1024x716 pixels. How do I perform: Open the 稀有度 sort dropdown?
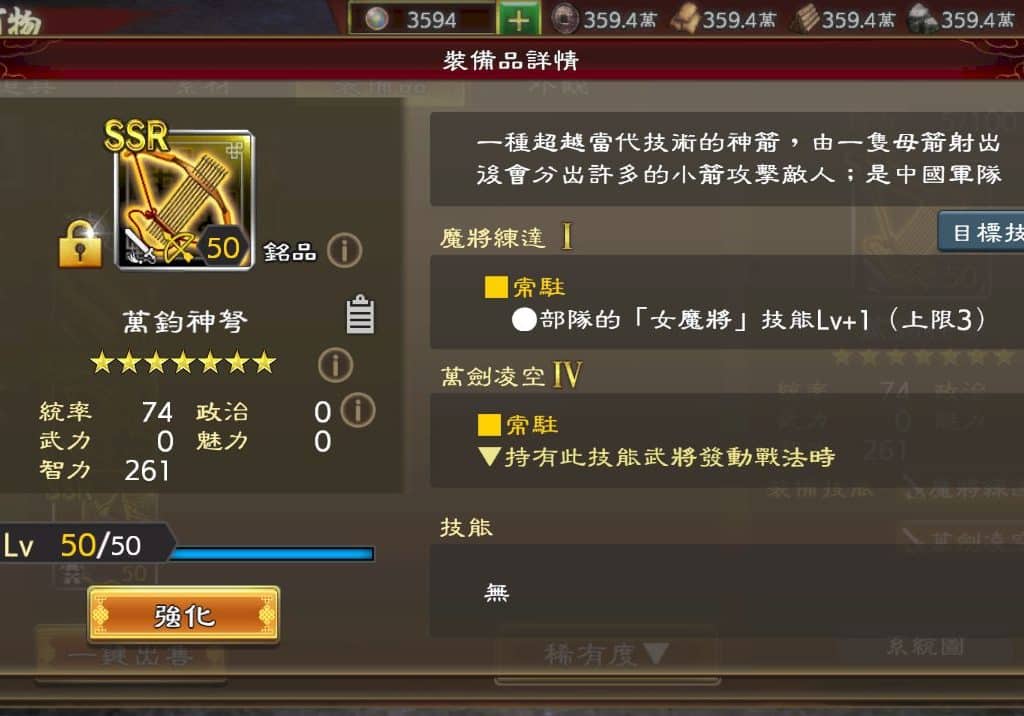coord(606,654)
